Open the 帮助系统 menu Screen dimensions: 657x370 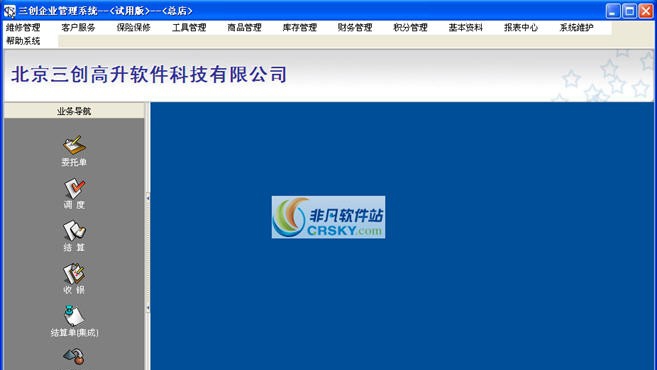23,41
